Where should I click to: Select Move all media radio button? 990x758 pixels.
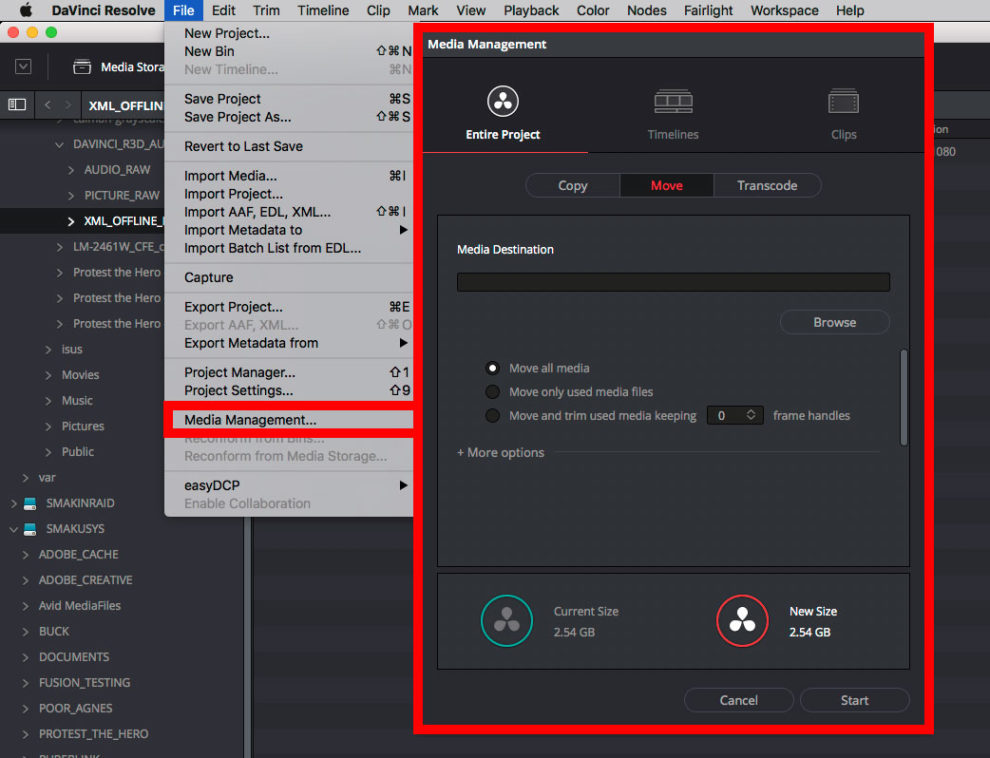click(x=492, y=368)
